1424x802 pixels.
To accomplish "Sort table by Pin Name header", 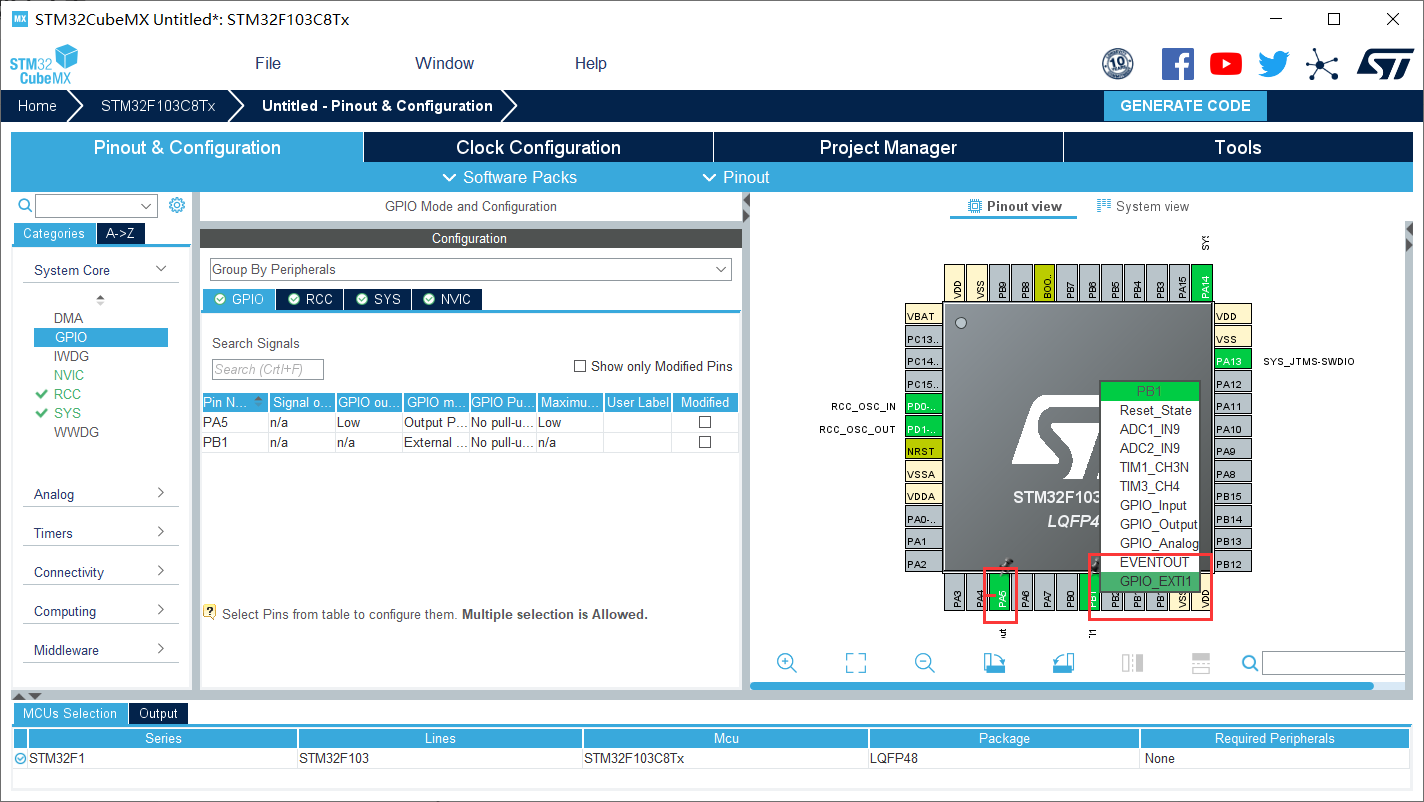I will click(x=235, y=402).
